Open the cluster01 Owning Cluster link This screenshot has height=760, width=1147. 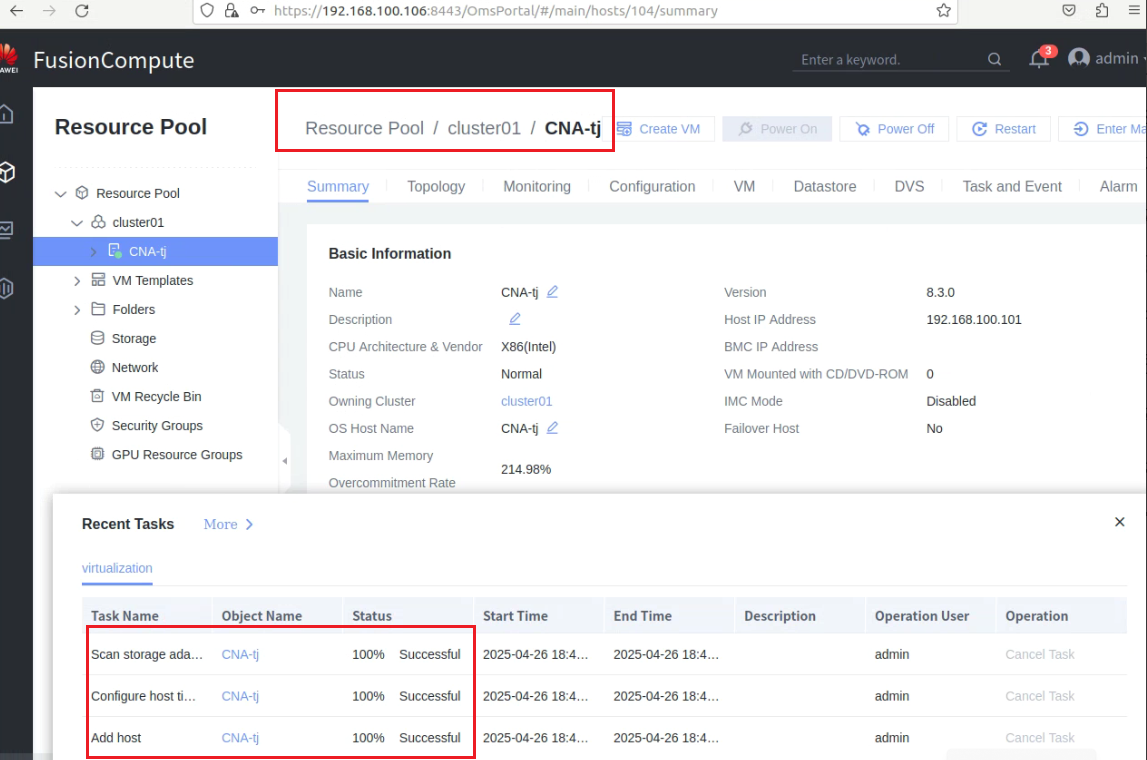527,401
